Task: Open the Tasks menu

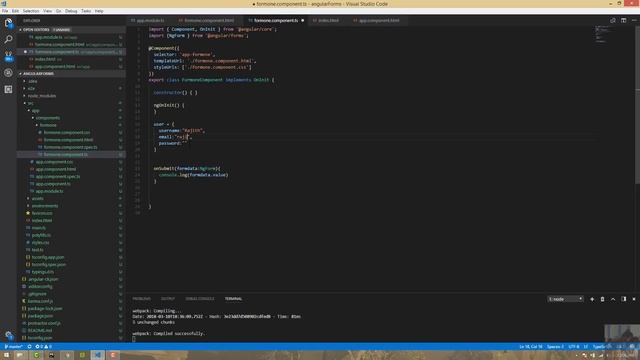Action: (x=86, y=11)
